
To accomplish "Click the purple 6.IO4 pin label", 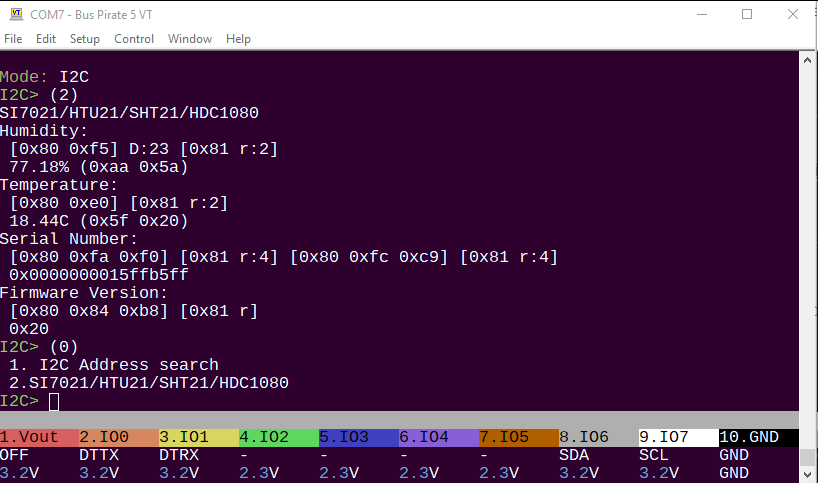I will tap(439, 437).
